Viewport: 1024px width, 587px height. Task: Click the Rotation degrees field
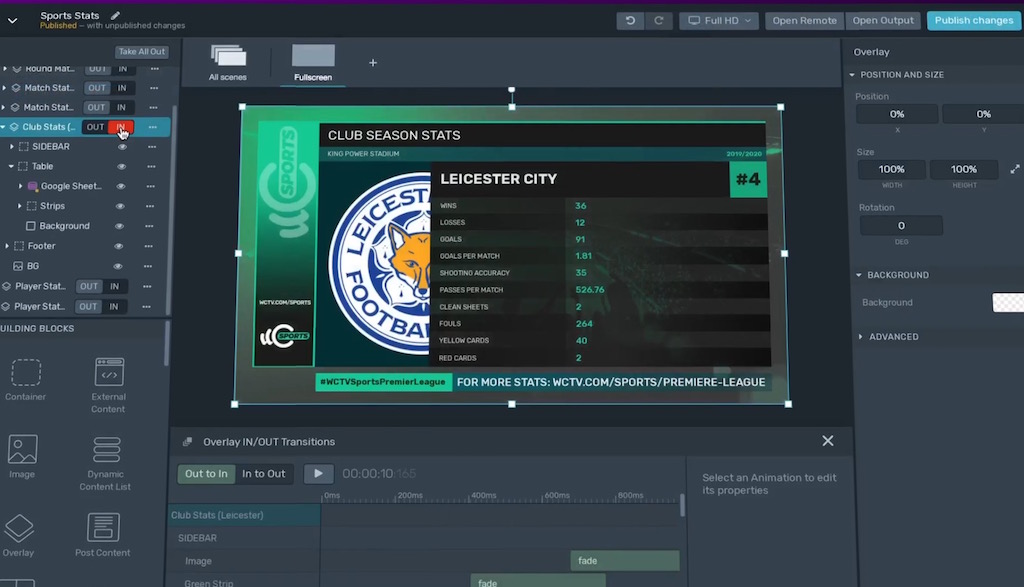pos(901,225)
